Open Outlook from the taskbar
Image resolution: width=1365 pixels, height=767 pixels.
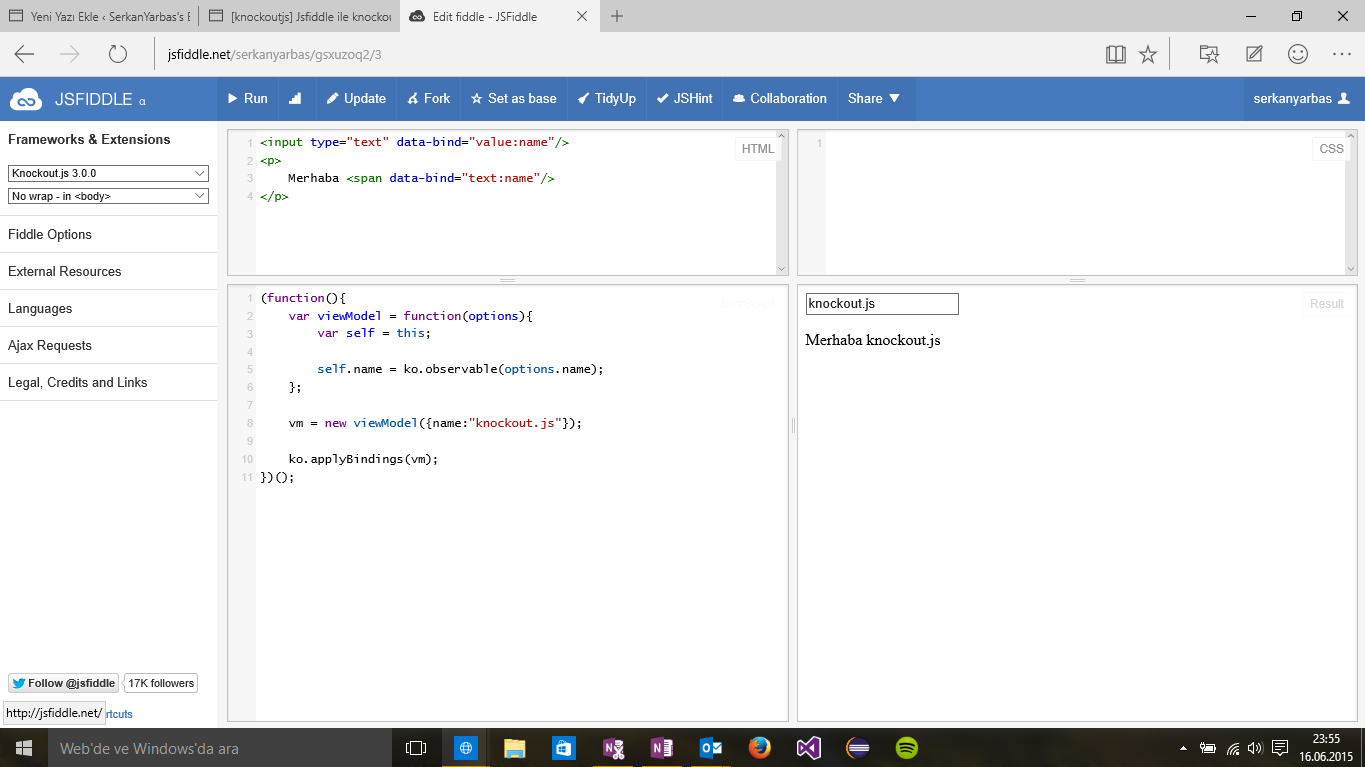tap(711, 747)
